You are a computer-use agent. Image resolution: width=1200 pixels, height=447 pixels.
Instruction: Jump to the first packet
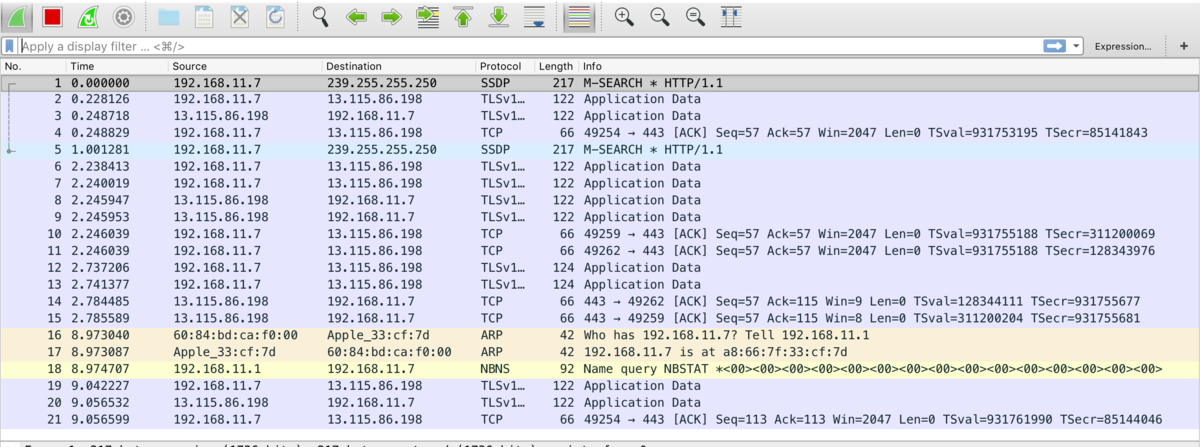coord(463,16)
